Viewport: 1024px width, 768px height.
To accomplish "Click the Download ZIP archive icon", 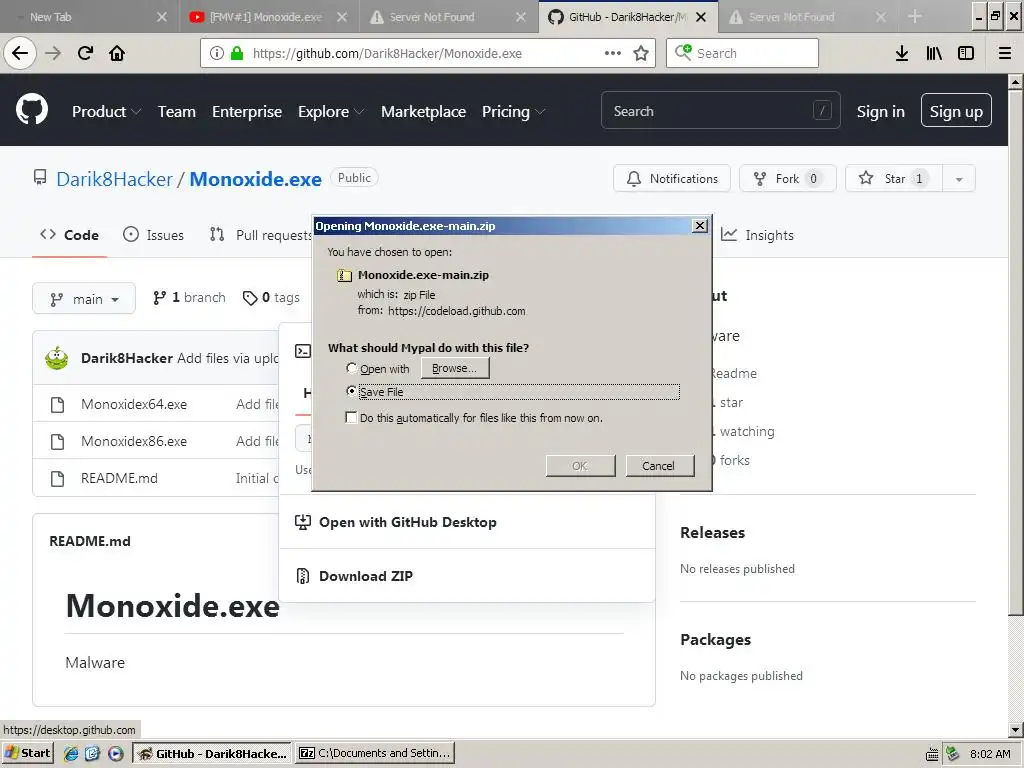I will coord(302,576).
